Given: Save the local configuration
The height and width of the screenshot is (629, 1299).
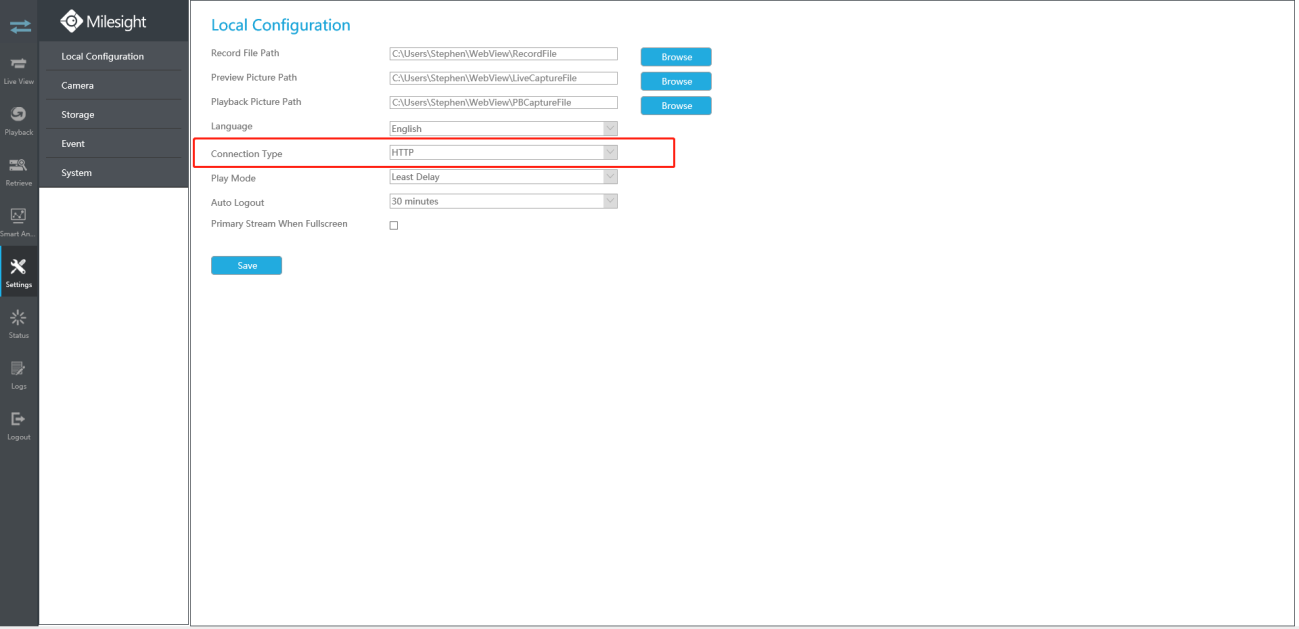Looking at the screenshot, I should coord(246,265).
